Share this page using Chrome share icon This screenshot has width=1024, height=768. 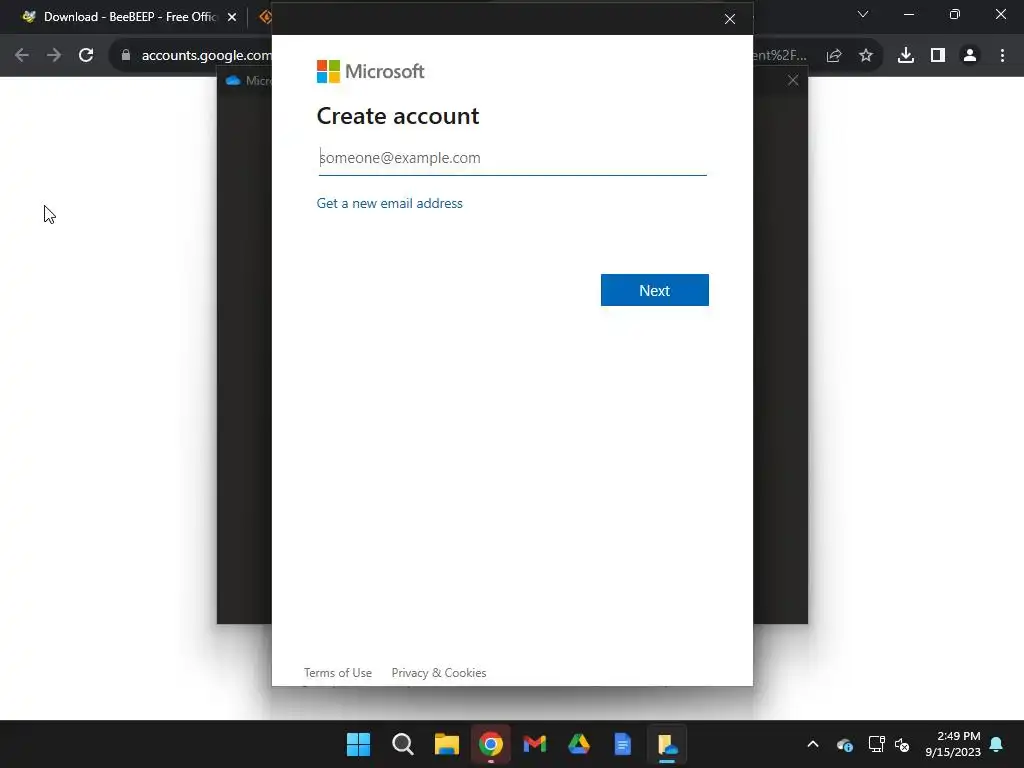coord(834,56)
